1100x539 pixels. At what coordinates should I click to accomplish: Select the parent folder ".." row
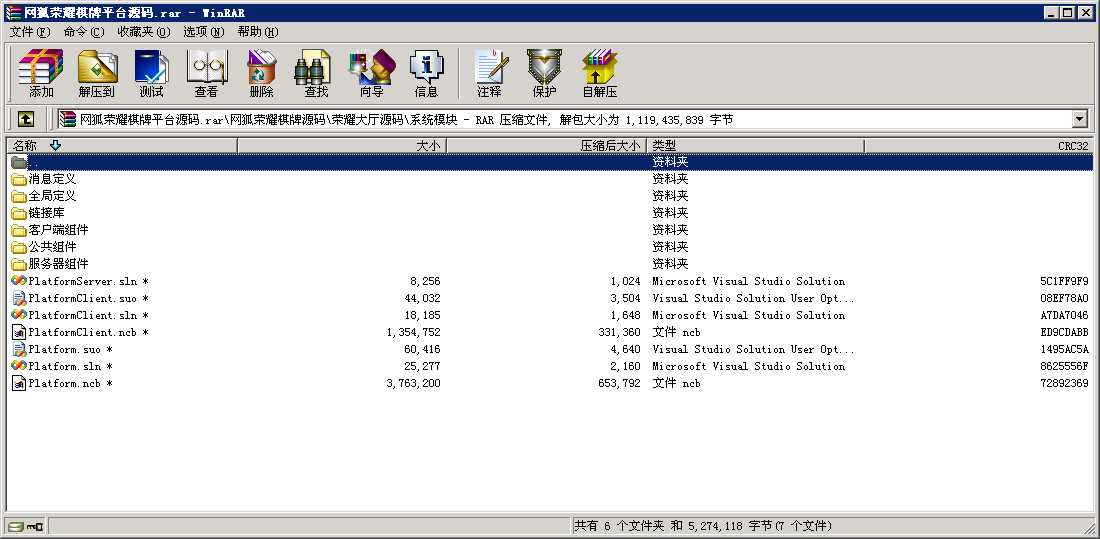click(550, 161)
